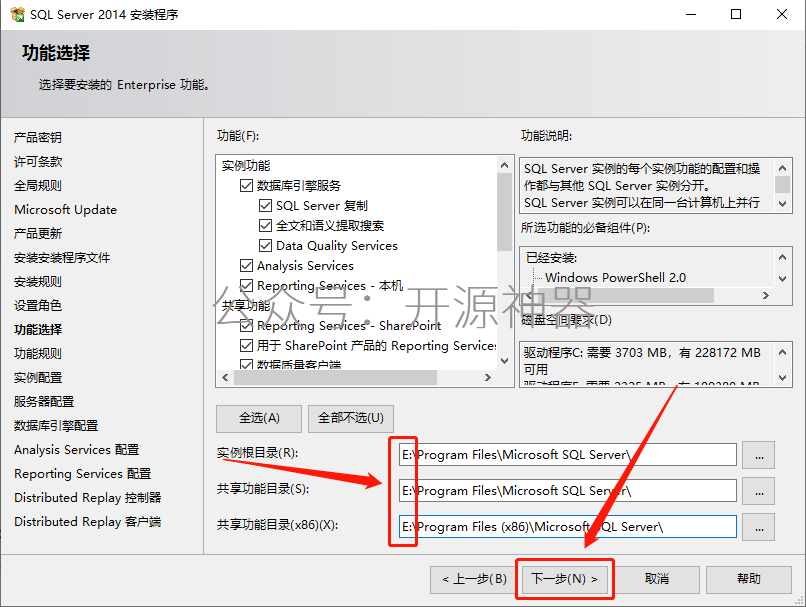Click the 功能规则 step in sidebar

(38, 354)
